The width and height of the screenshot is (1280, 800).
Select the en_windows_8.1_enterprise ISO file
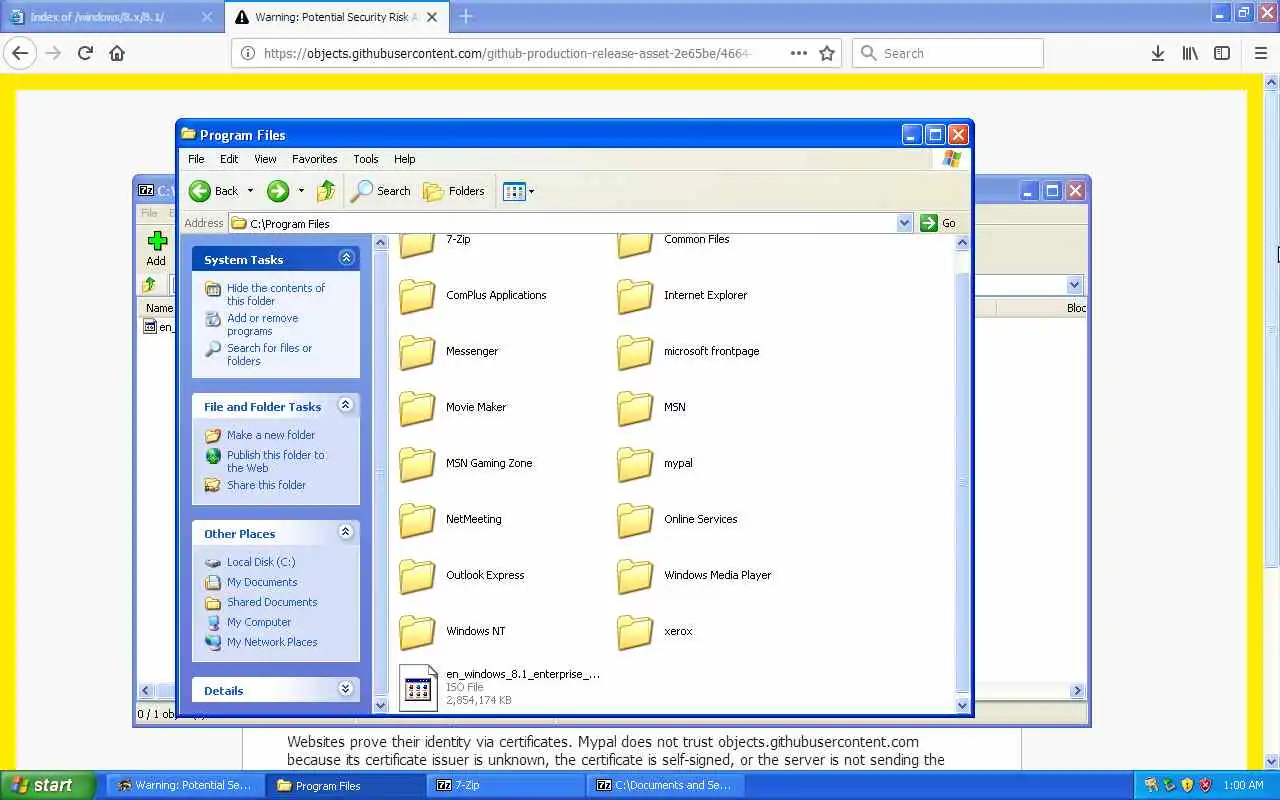tap(500, 687)
